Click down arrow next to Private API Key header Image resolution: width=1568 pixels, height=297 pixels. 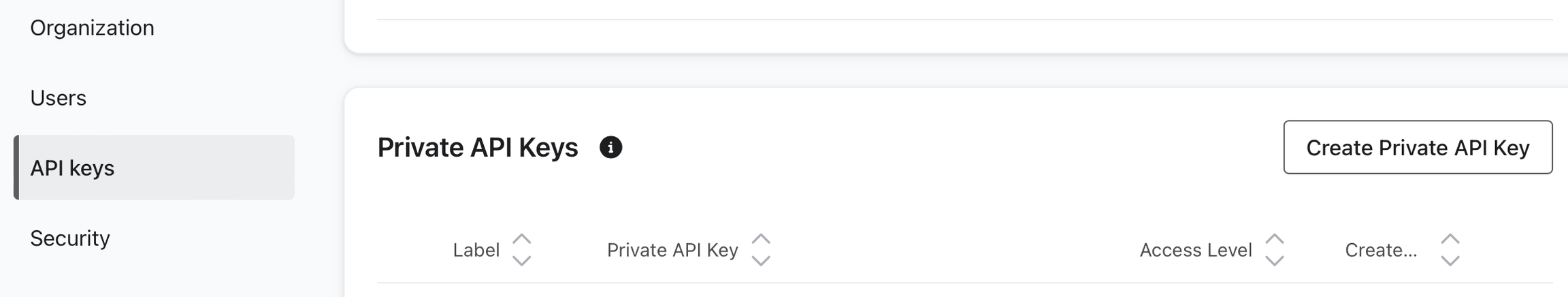761,261
